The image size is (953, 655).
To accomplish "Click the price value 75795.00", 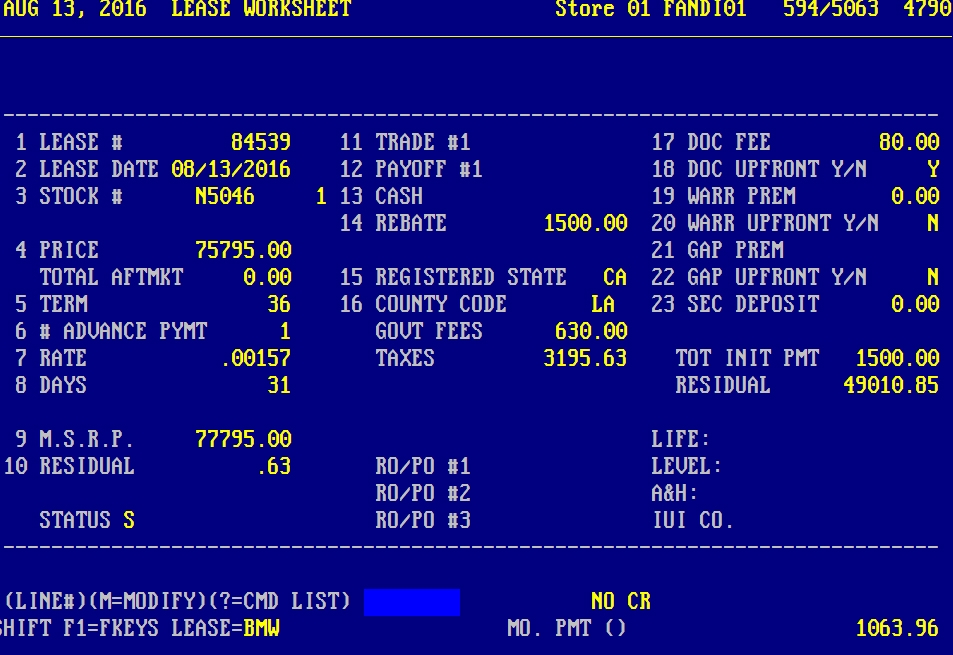I will (243, 250).
